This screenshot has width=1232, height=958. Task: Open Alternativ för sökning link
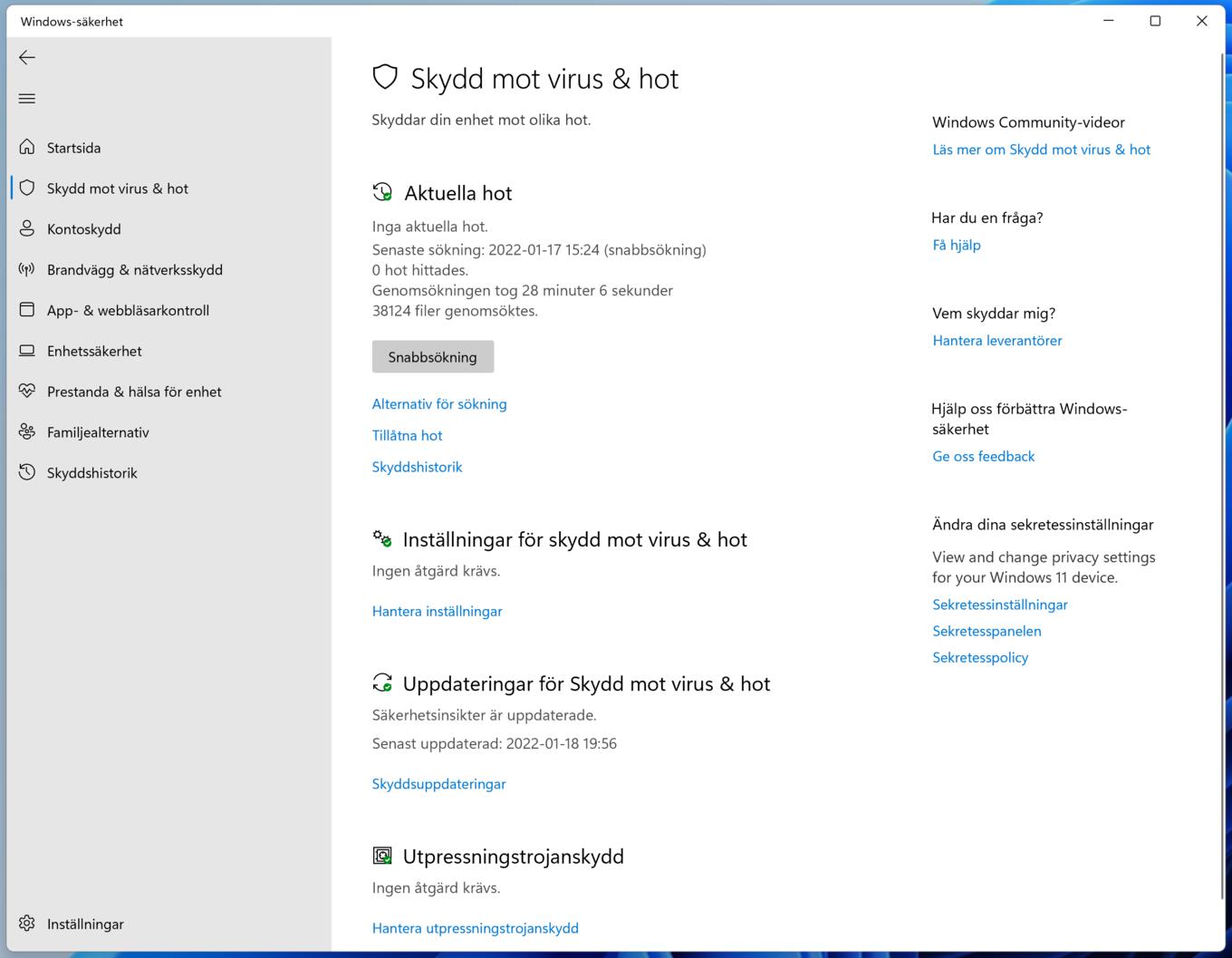click(439, 404)
